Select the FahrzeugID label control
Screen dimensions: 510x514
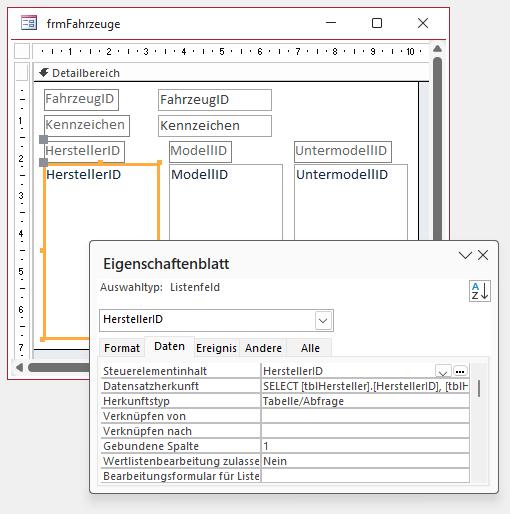click(x=81, y=99)
